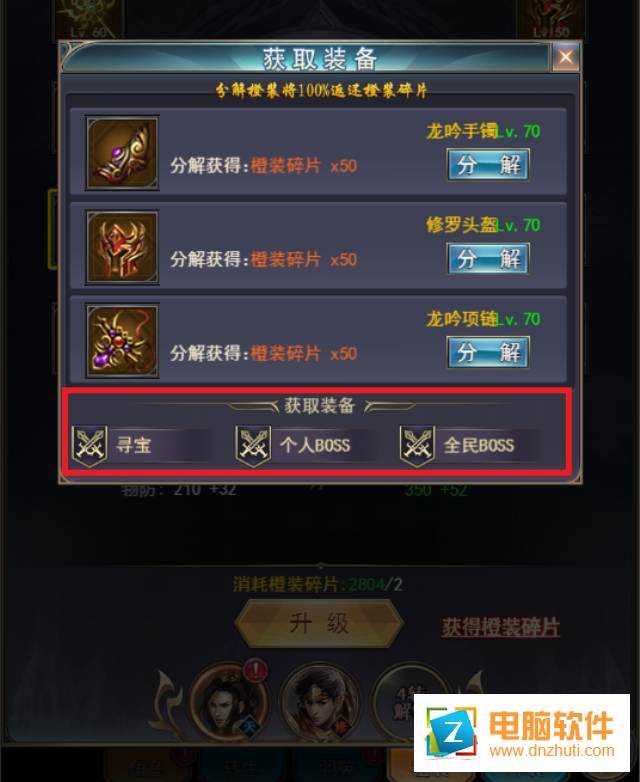Click the crossed swords icon beside 个人BOSS

coord(253,445)
